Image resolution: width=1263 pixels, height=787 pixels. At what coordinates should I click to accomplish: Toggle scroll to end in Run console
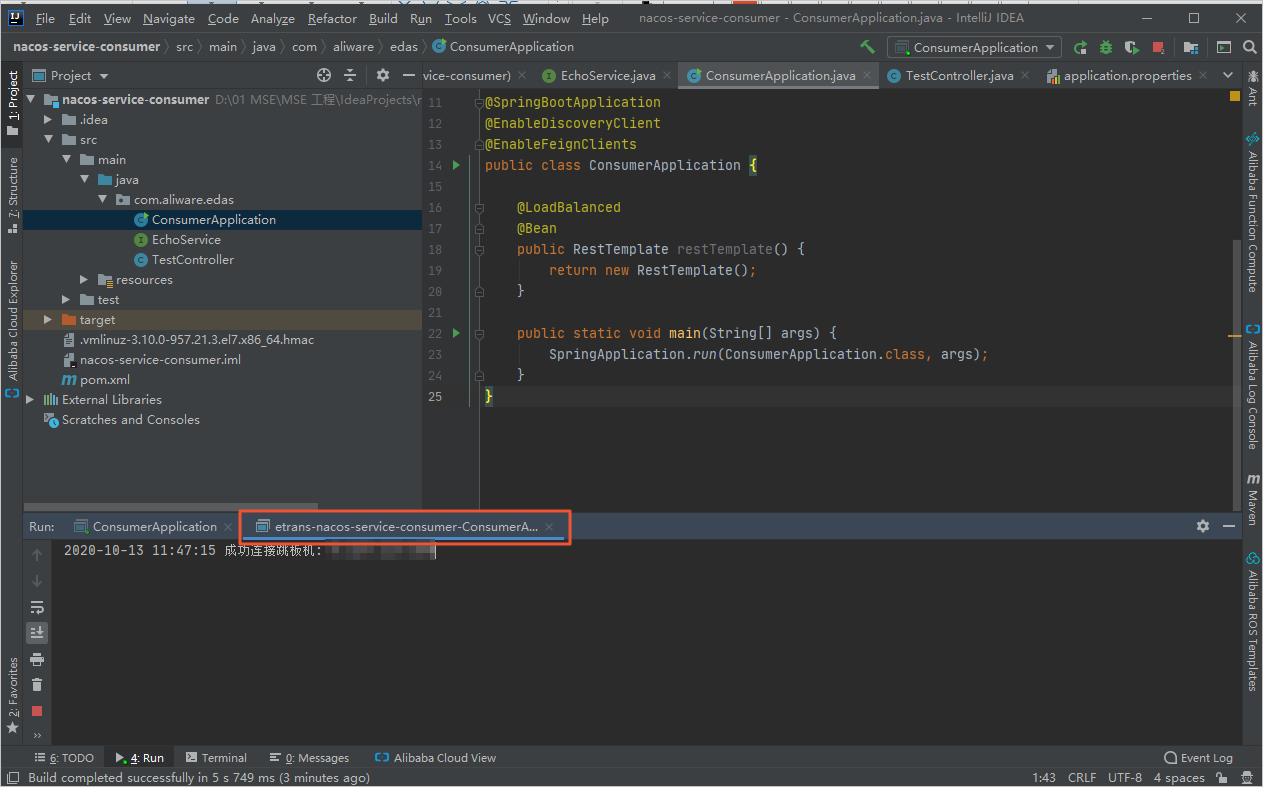tap(37, 633)
